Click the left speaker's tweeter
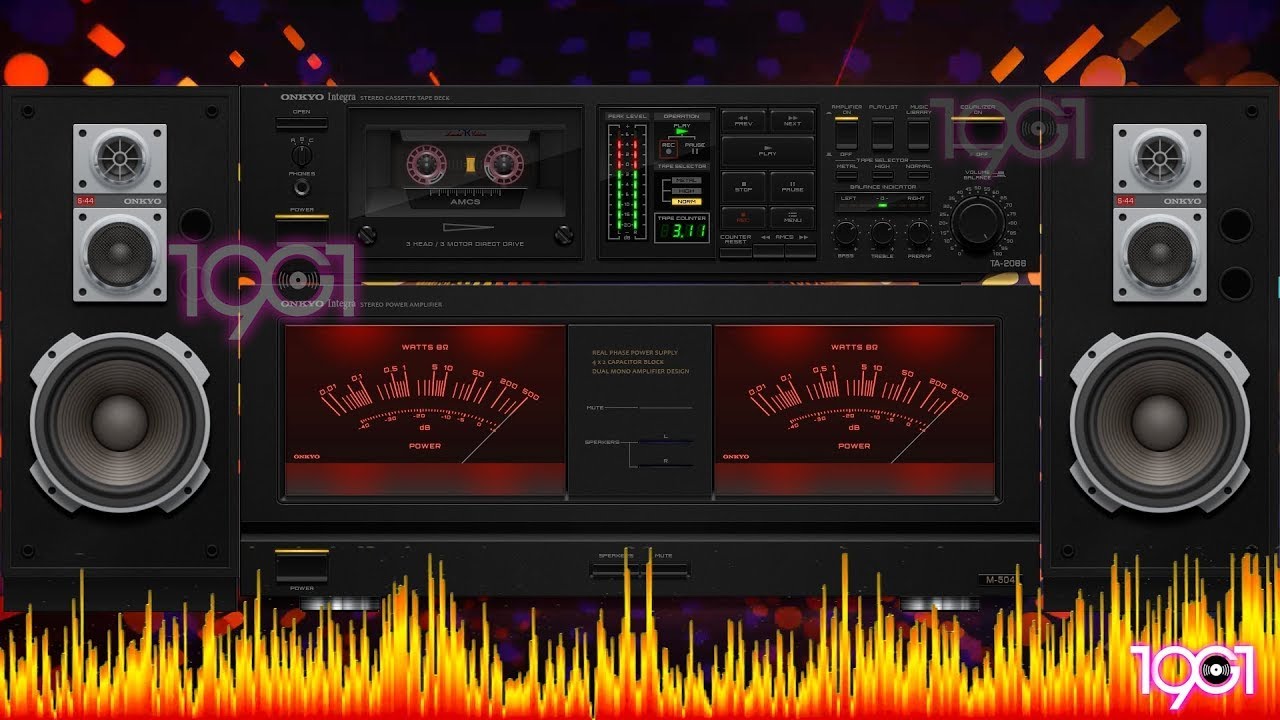This screenshot has width=1280, height=720. 120,157
